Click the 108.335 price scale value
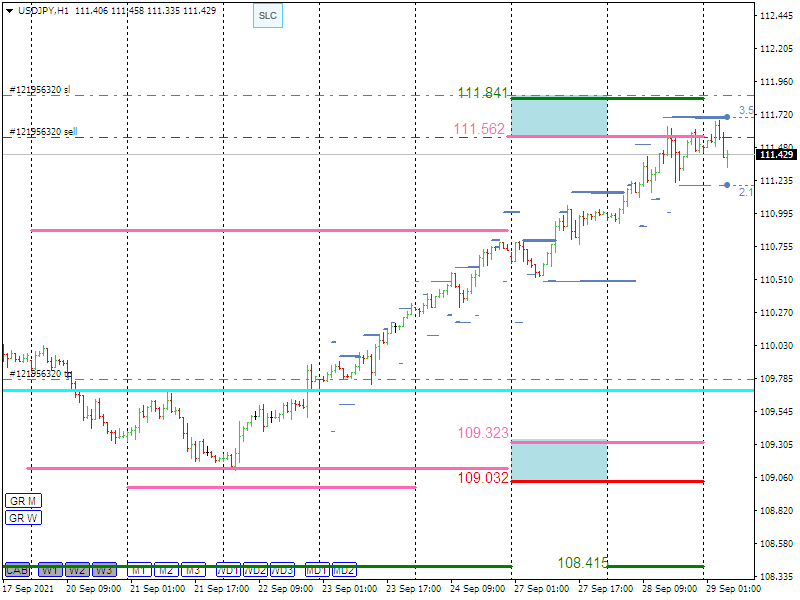 tap(777, 577)
